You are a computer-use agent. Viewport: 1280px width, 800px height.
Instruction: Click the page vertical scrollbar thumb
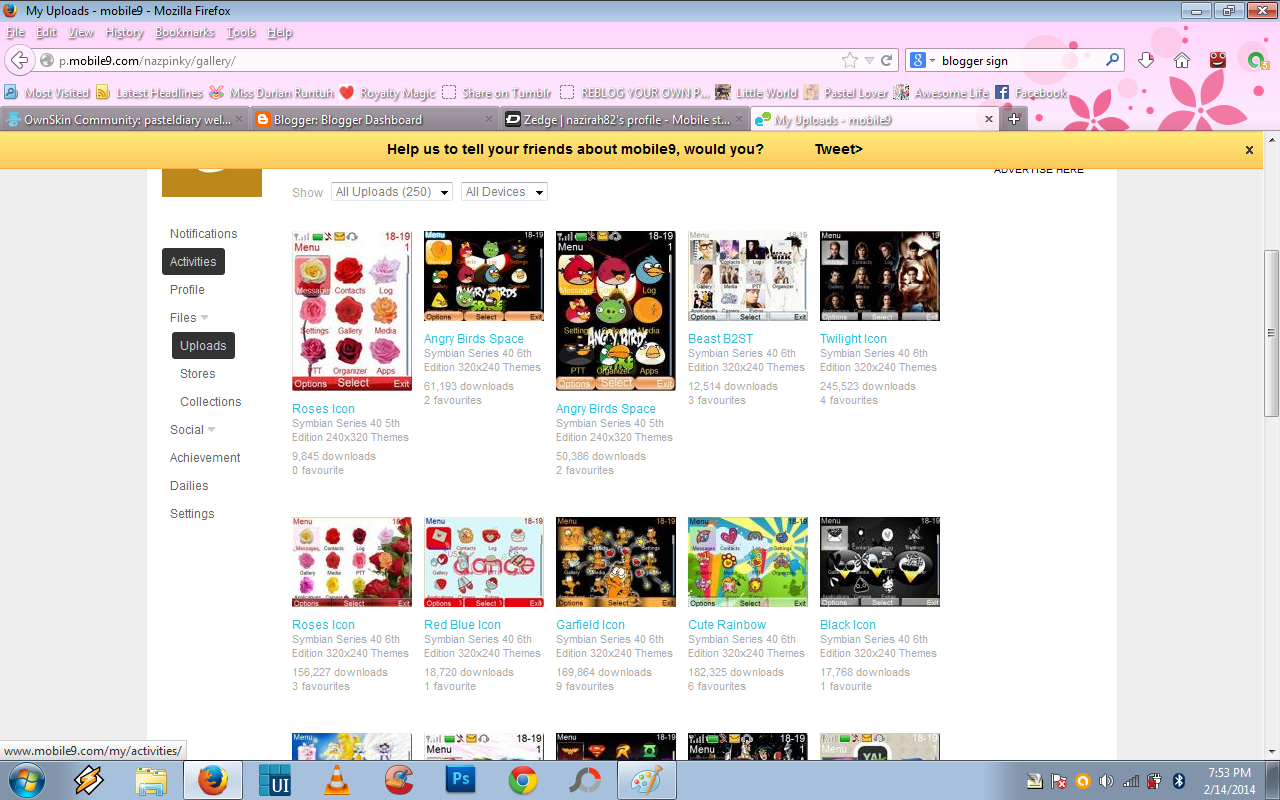[x=1271, y=333]
